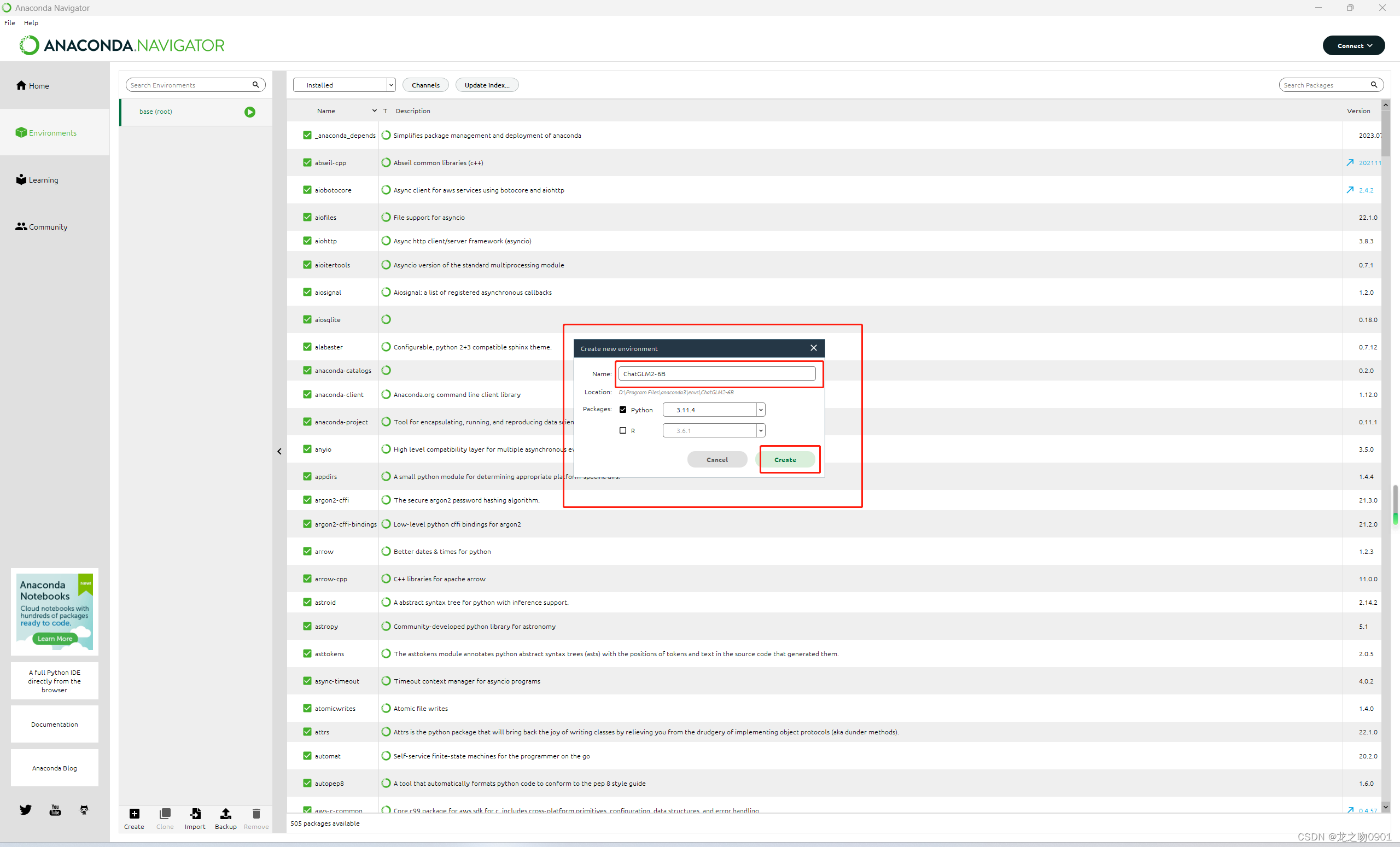Open the R version 3.6.1 dropdown
This screenshot has width=1400, height=847.
pos(714,430)
